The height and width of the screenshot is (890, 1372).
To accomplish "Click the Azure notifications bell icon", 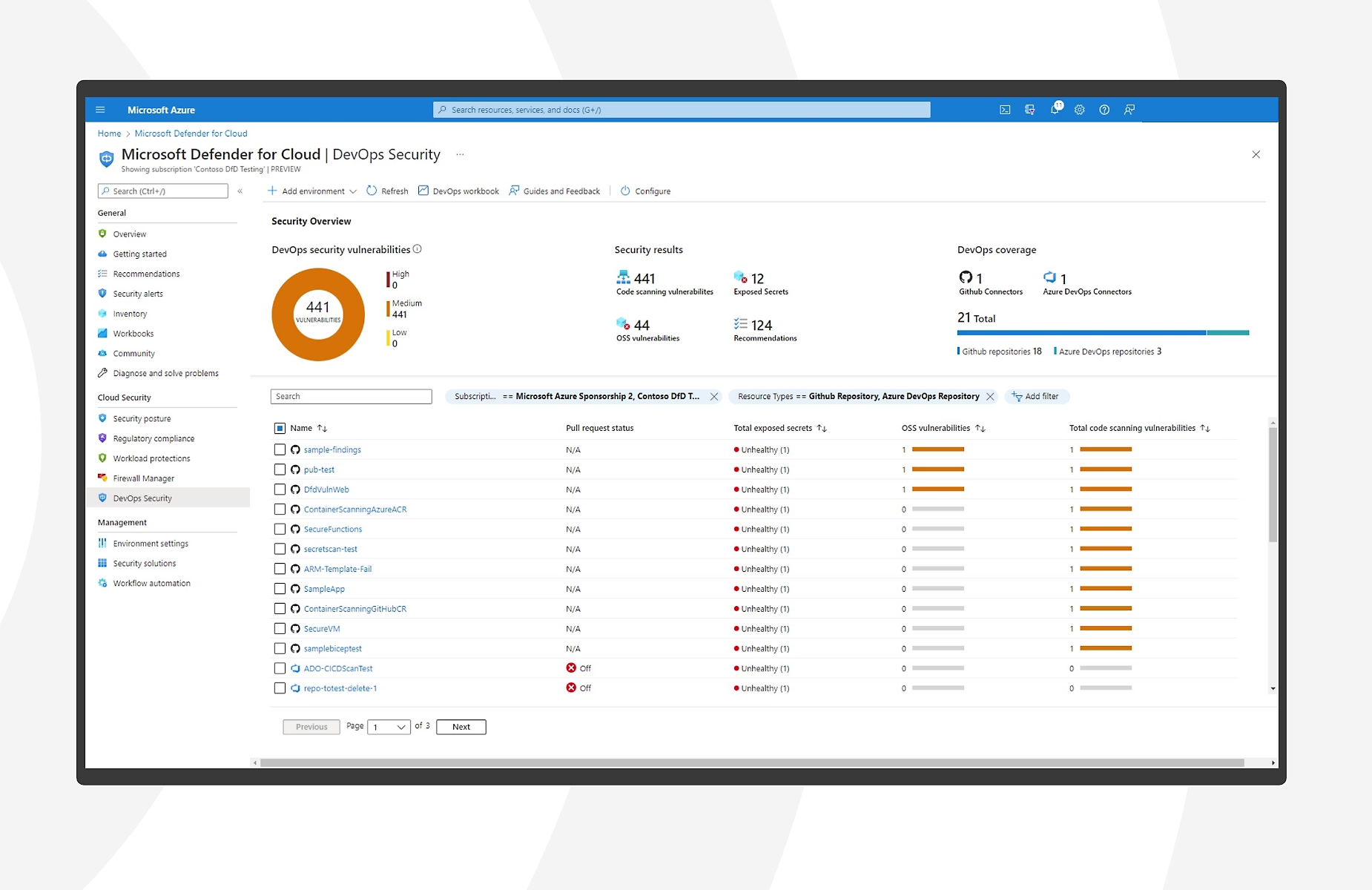I will 1054,109.
